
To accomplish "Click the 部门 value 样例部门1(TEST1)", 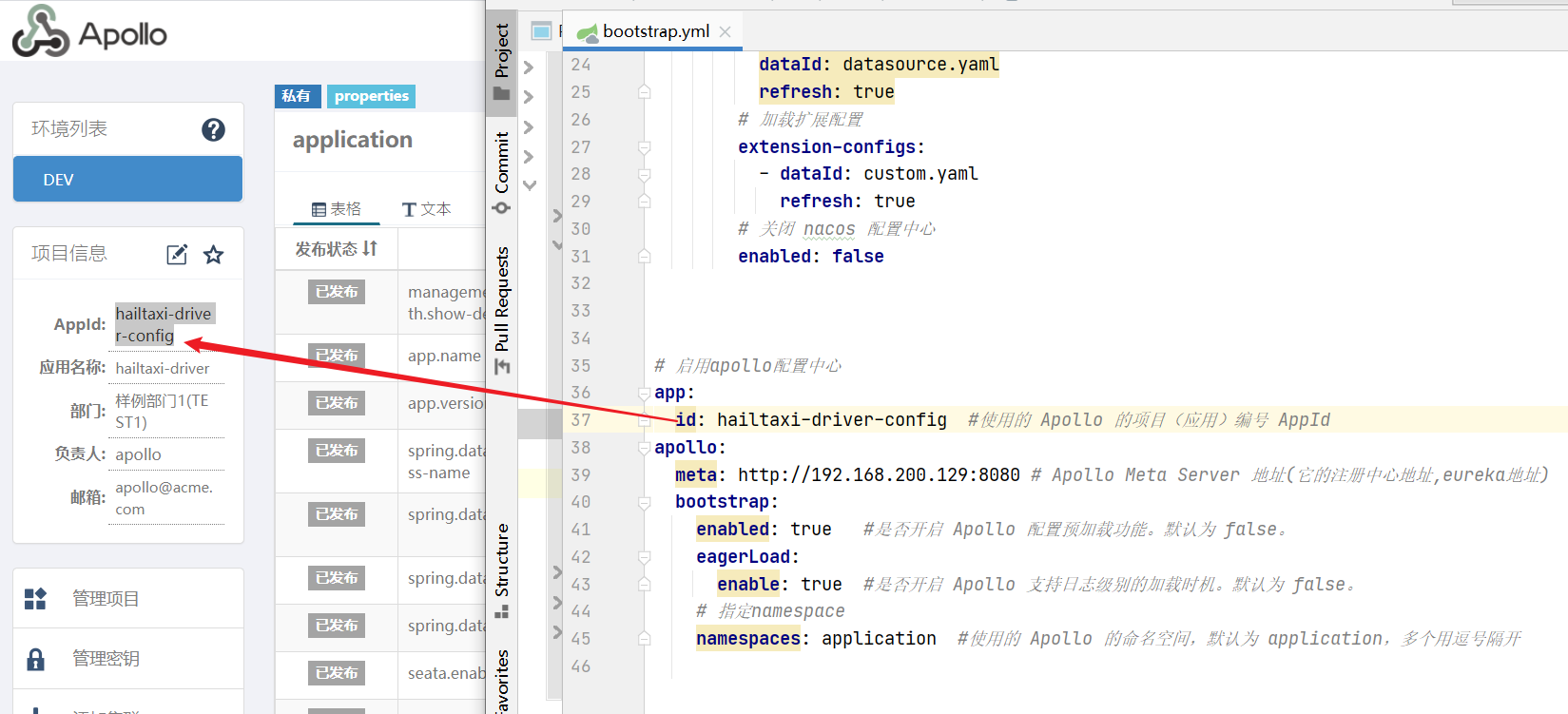I will tap(162, 411).
